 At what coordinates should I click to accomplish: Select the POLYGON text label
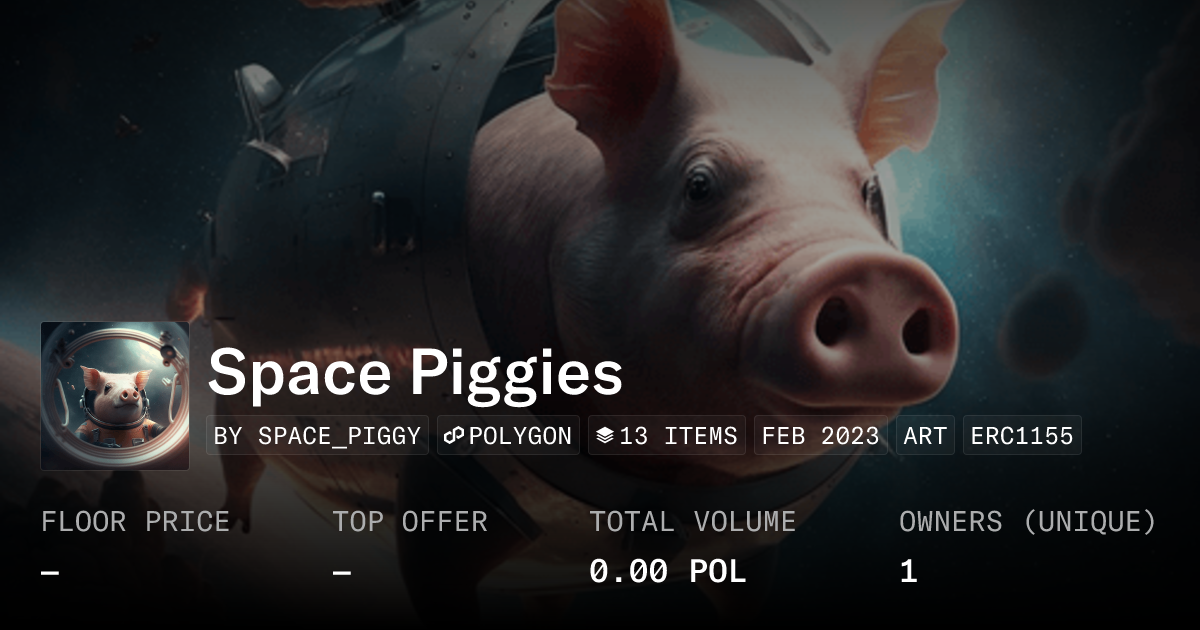tap(520, 436)
